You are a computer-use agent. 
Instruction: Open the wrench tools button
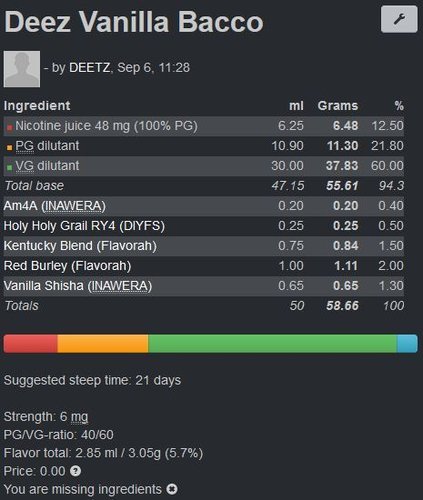point(399,19)
